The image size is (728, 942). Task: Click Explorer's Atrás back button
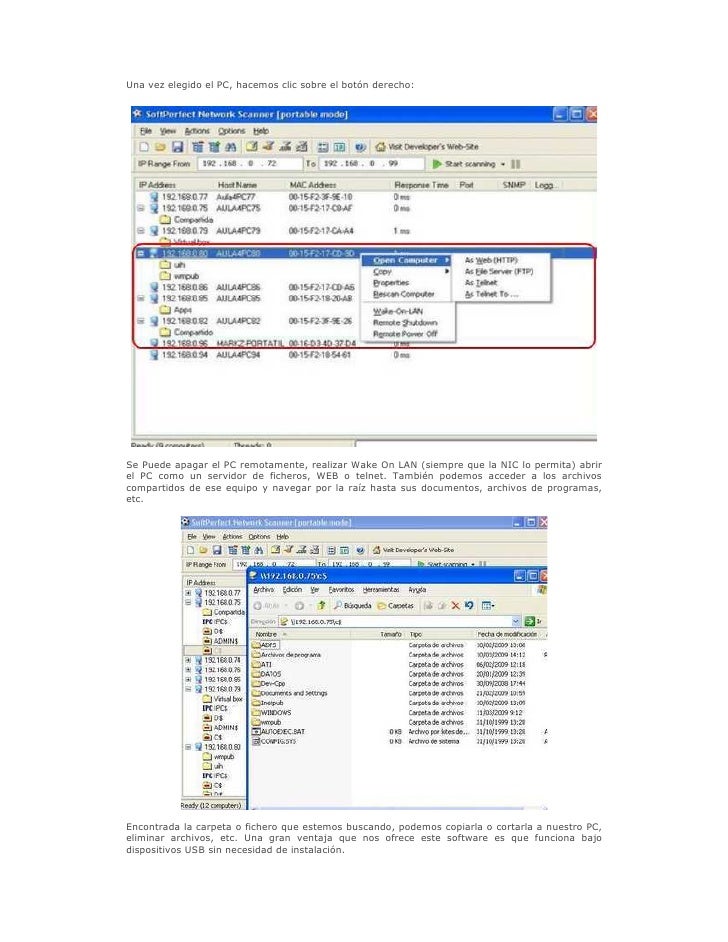pyautogui.click(x=267, y=606)
